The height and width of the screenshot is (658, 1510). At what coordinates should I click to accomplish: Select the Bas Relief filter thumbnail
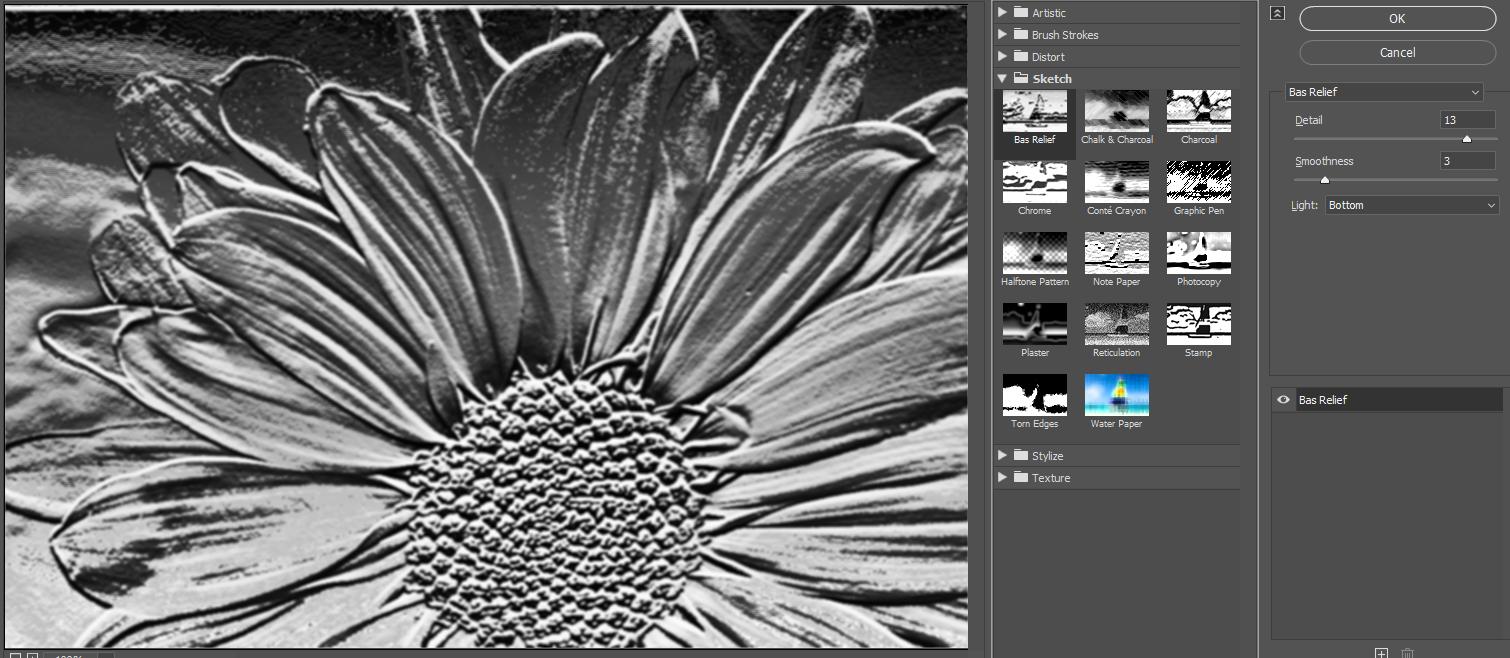pyautogui.click(x=1035, y=111)
